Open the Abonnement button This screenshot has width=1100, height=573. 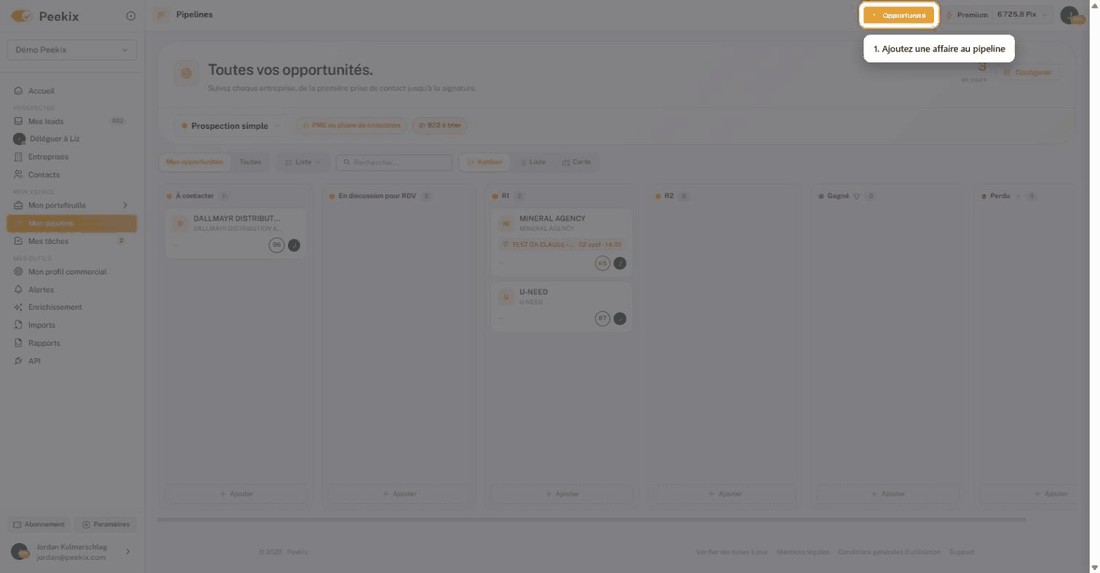pyautogui.click(x=39, y=525)
